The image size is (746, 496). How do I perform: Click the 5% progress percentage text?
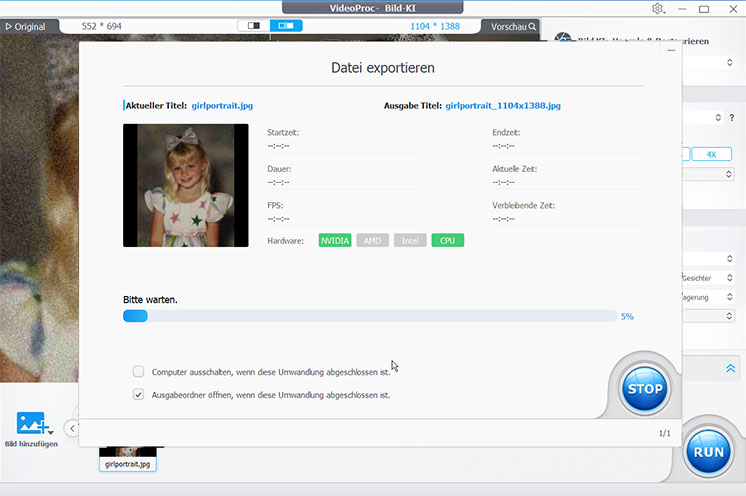tap(627, 316)
